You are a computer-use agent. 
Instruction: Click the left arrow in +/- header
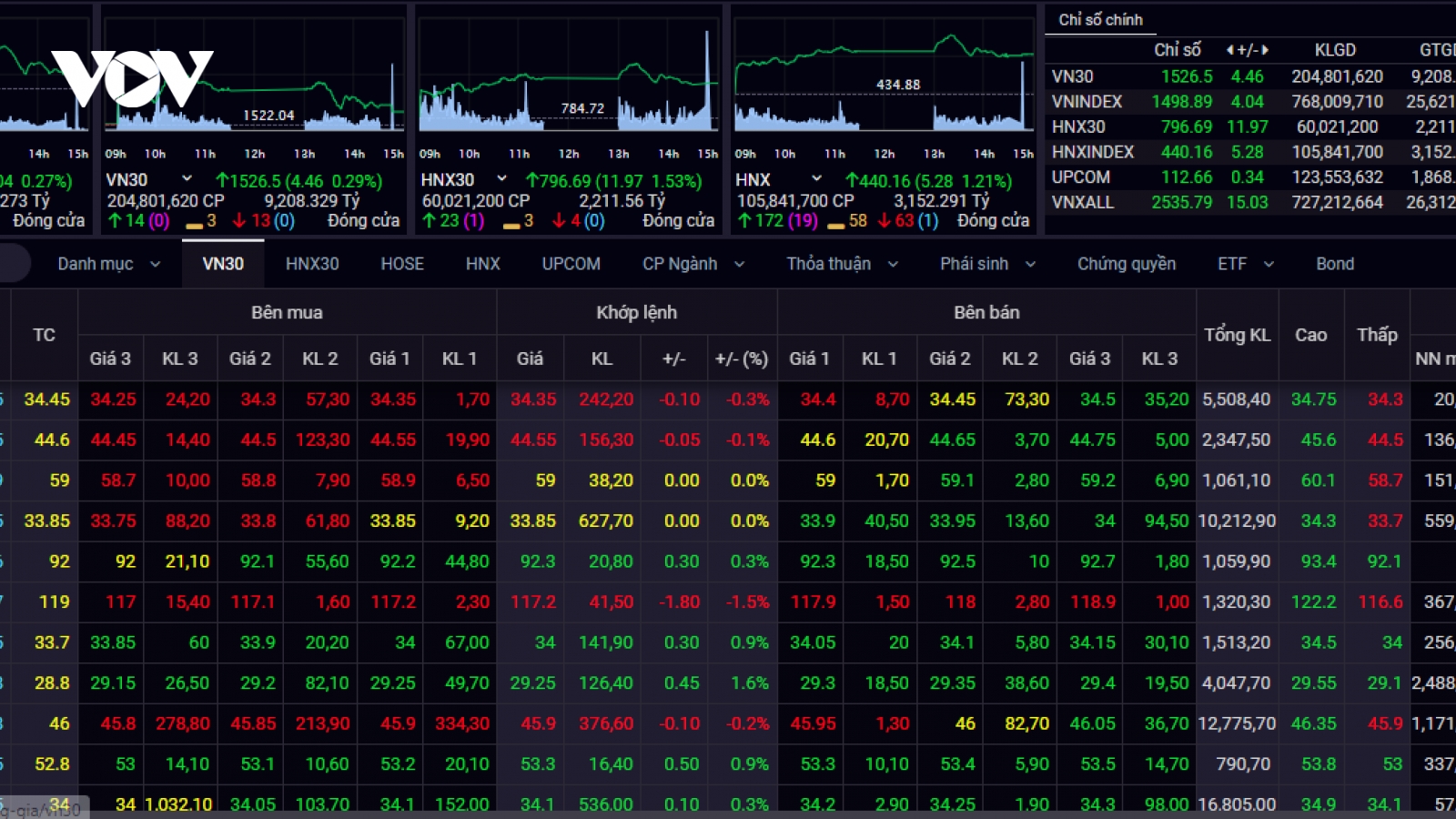(1230, 50)
